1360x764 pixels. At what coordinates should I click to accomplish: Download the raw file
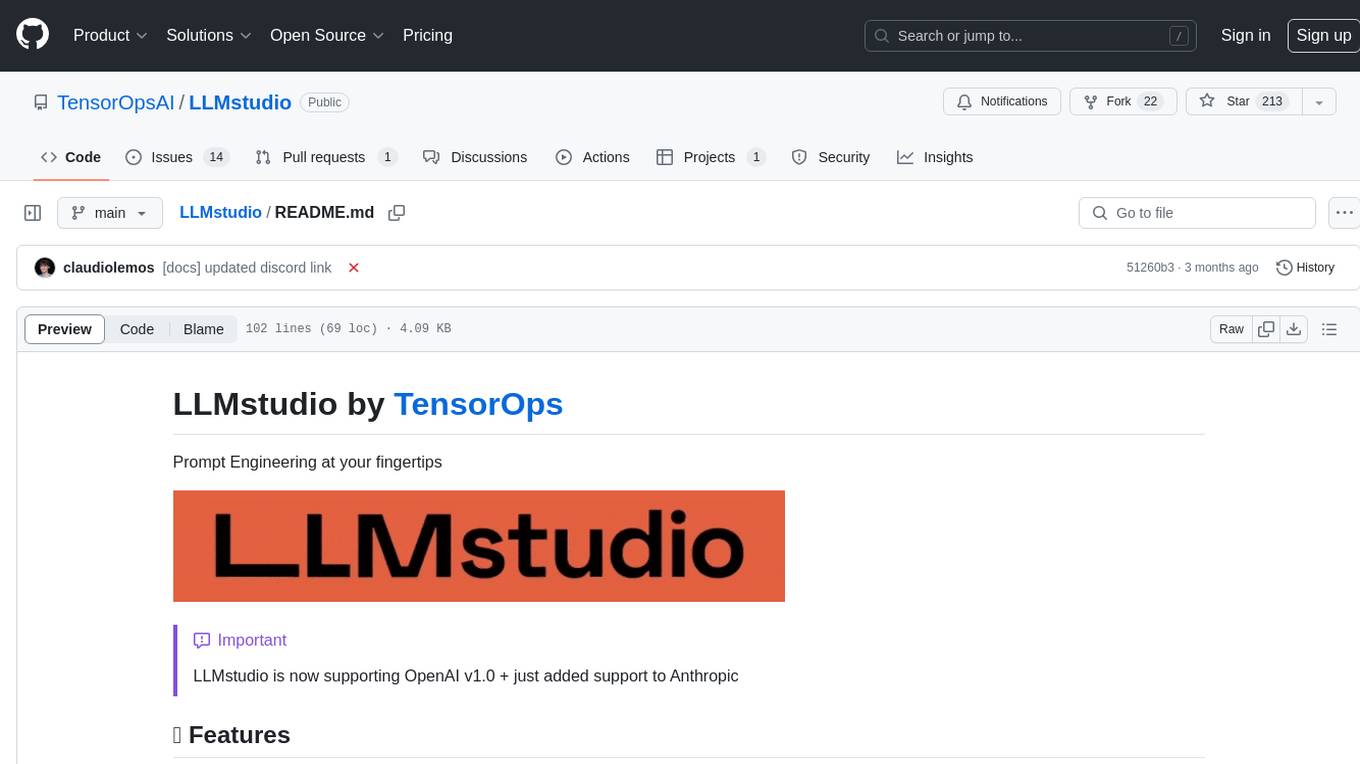click(x=1294, y=329)
